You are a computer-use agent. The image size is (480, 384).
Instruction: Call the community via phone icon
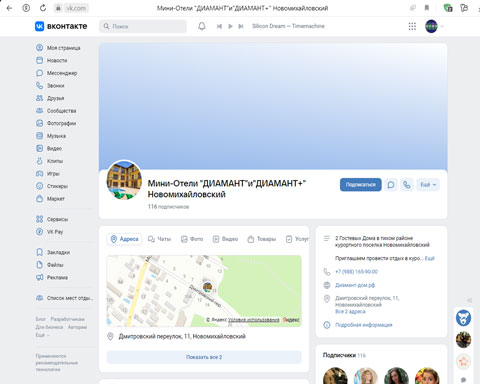point(407,185)
